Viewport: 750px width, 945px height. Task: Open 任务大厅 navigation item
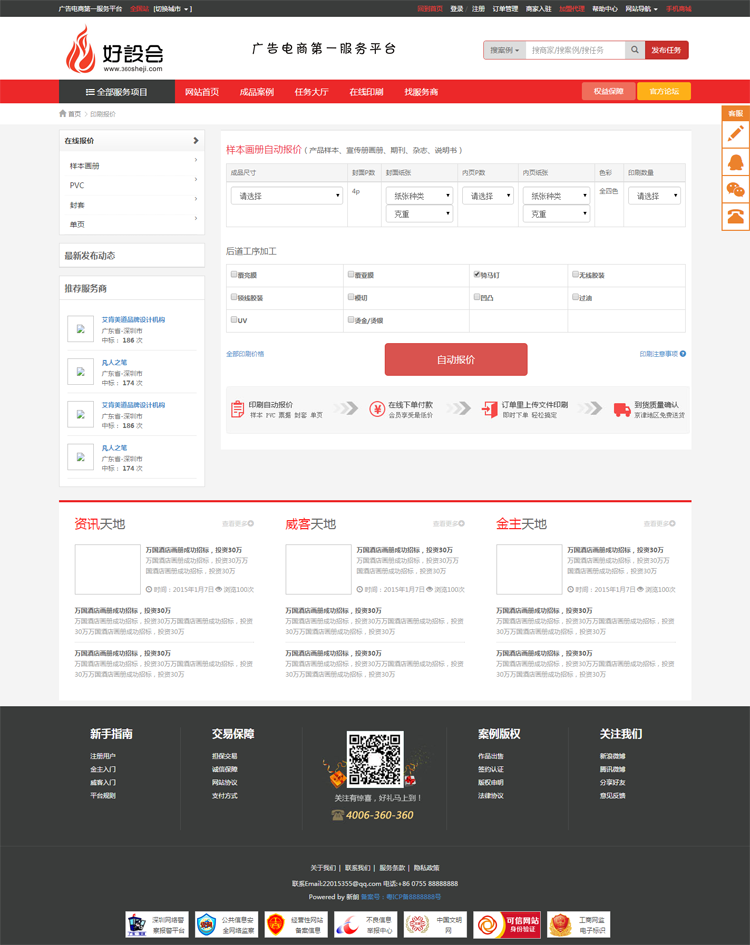coord(312,92)
